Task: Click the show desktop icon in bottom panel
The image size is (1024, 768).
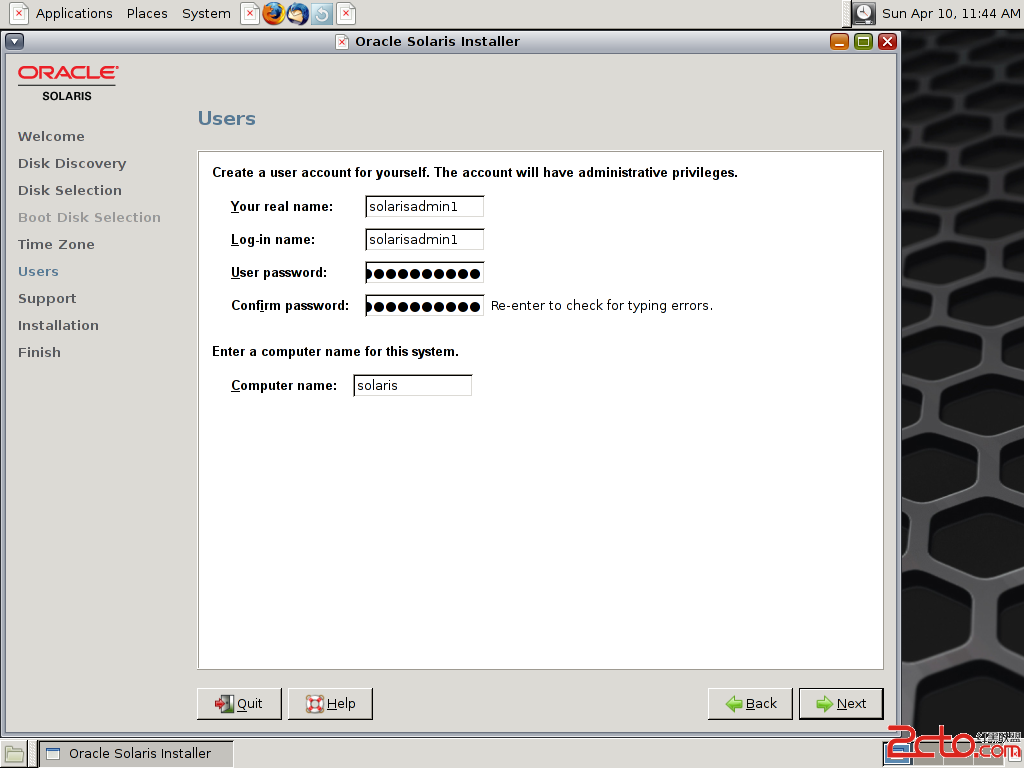Action: (14, 754)
